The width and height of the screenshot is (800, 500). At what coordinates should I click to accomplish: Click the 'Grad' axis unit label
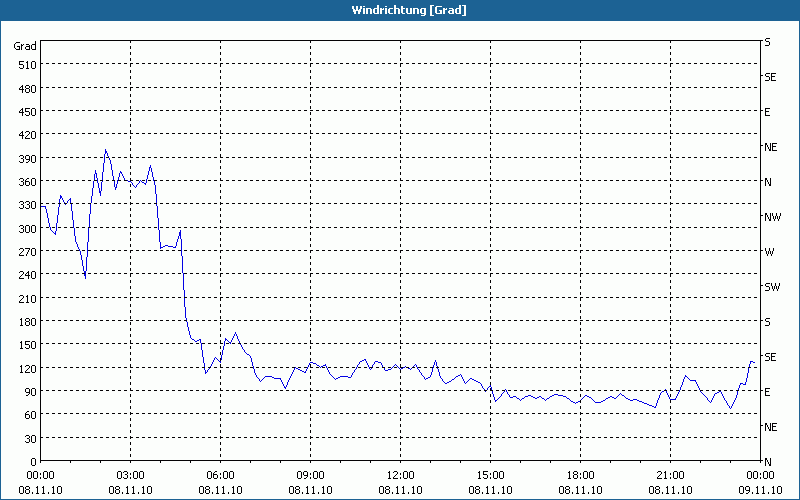coord(25,46)
